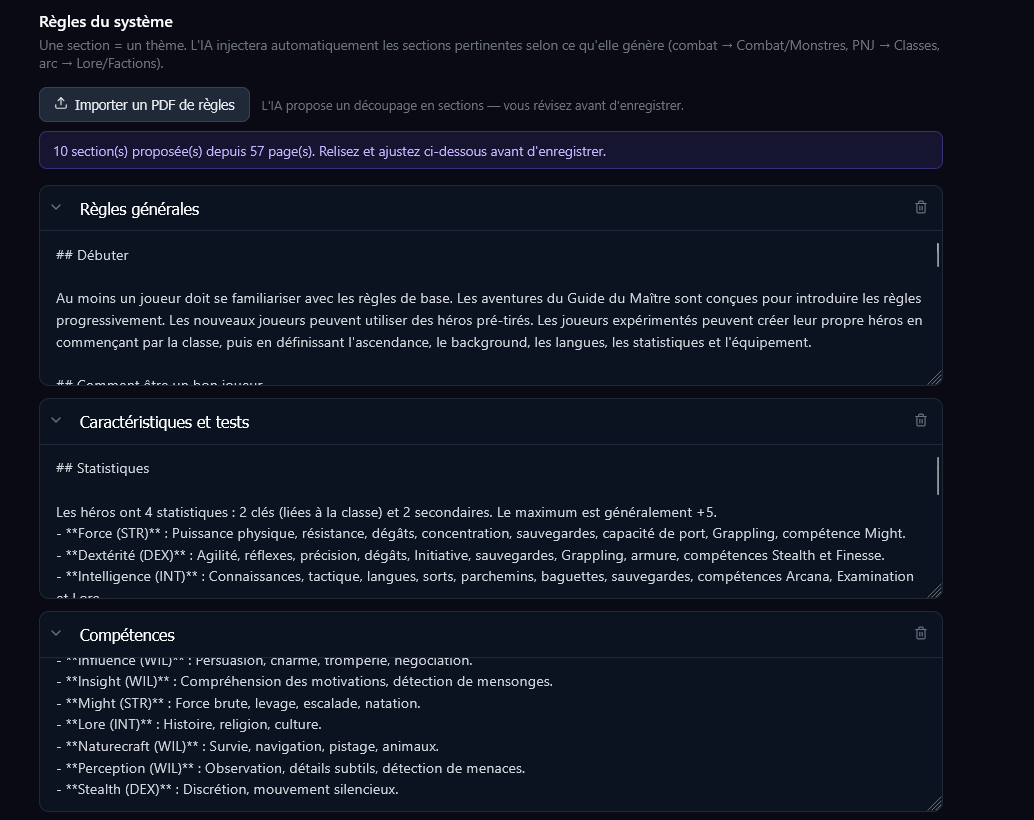Delete the Caractéristiques et tests section trash icon

click(x=921, y=421)
